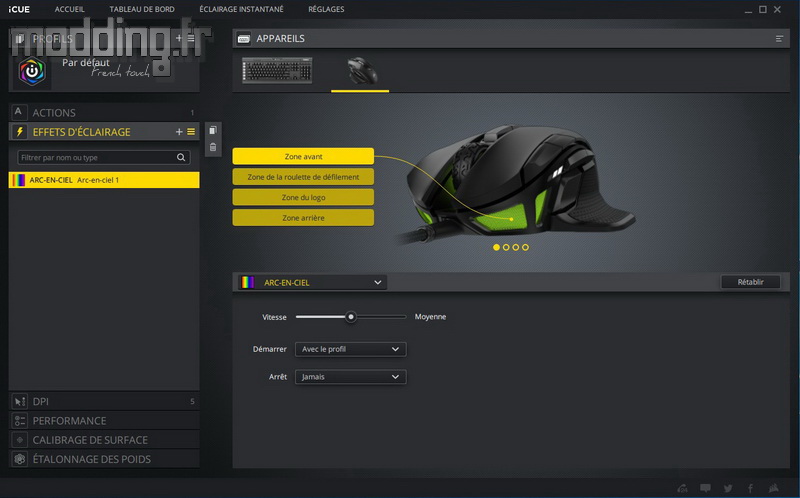Select the Arc-en-ciel 1 effect row
The width and height of the screenshot is (800, 498).
pyautogui.click(x=104, y=180)
